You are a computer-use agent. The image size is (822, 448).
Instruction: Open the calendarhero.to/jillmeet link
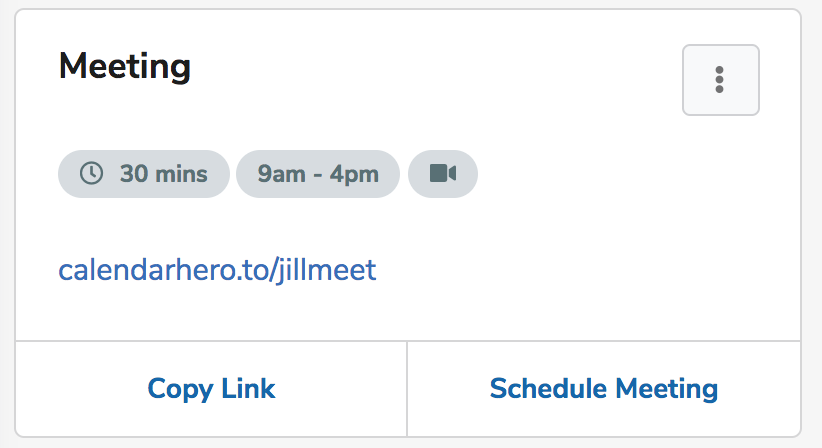pyautogui.click(x=217, y=270)
